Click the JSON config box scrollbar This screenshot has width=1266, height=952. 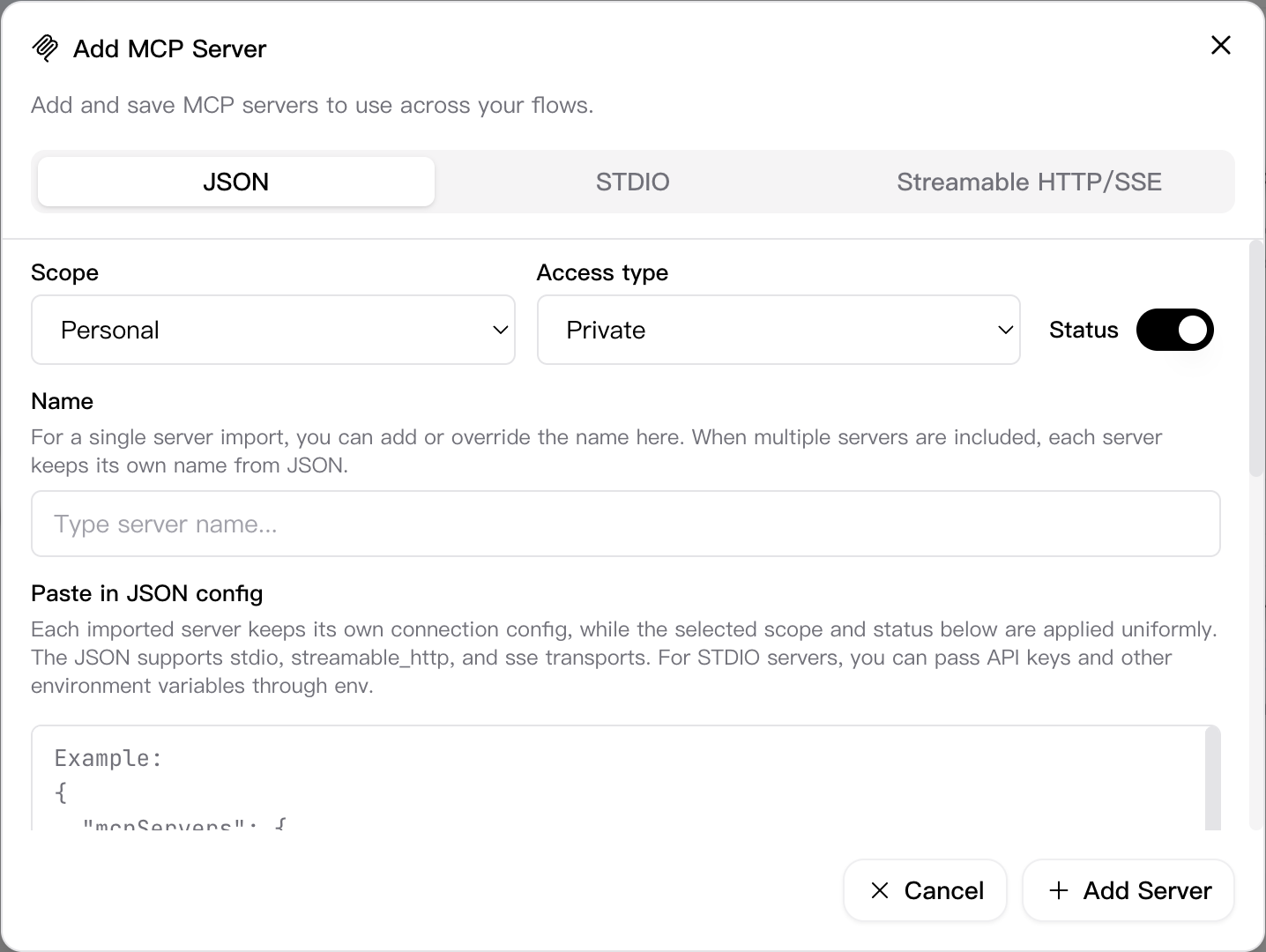click(x=1213, y=777)
